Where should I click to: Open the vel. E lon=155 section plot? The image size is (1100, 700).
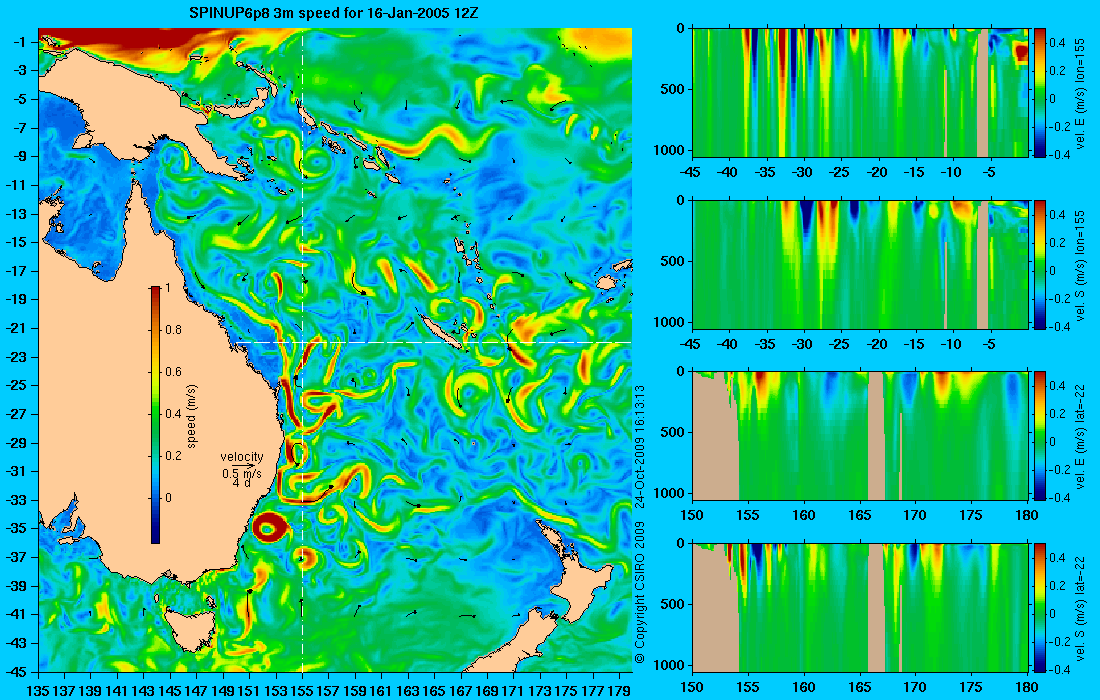coord(860,93)
